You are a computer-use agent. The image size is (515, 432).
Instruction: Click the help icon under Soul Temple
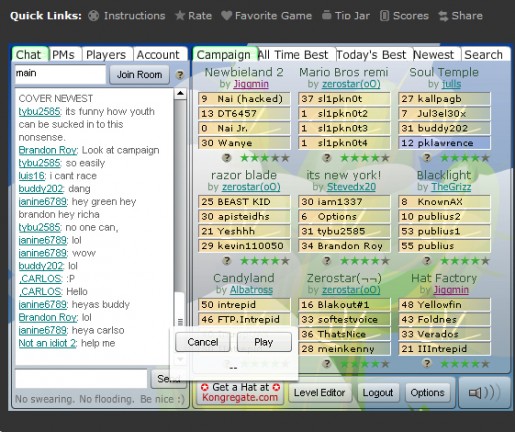(x=427, y=158)
